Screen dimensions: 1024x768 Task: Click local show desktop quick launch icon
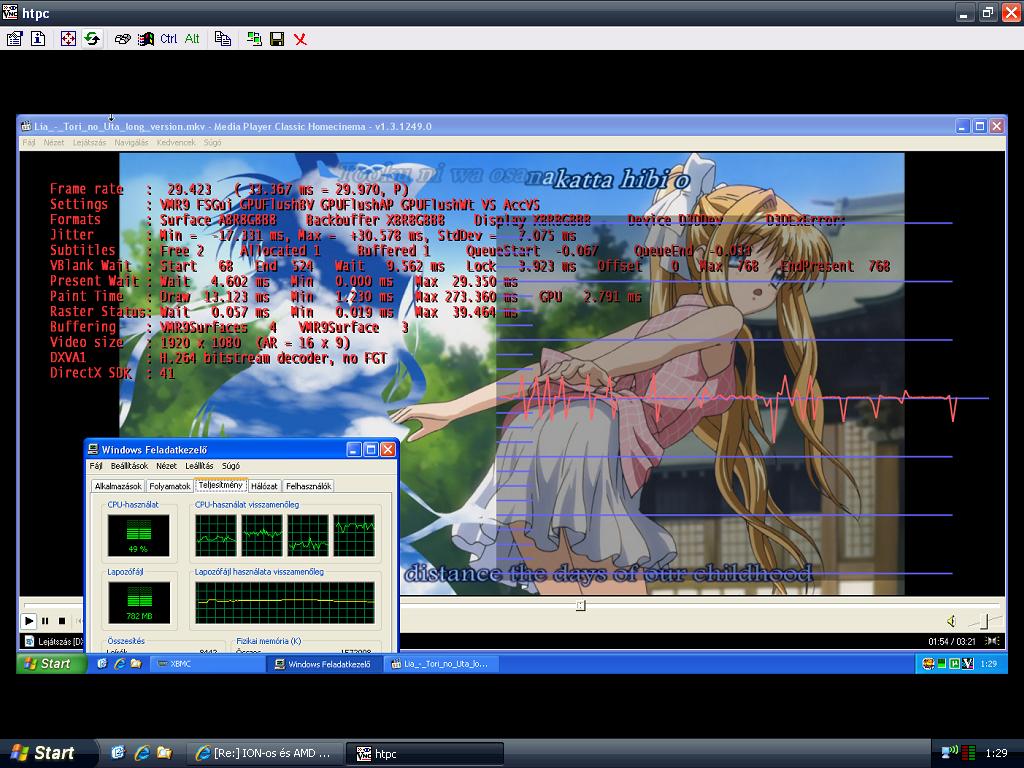coord(118,753)
